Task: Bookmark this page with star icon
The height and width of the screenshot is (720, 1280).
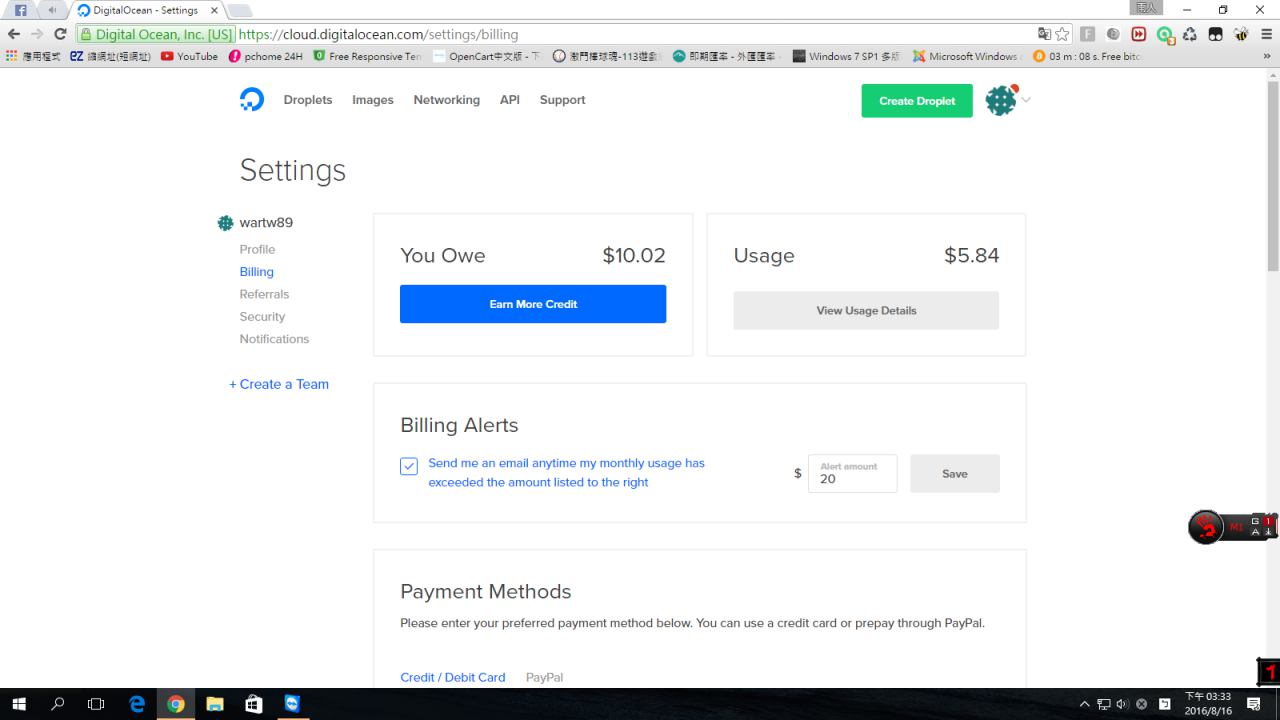Action: coord(1062,34)
